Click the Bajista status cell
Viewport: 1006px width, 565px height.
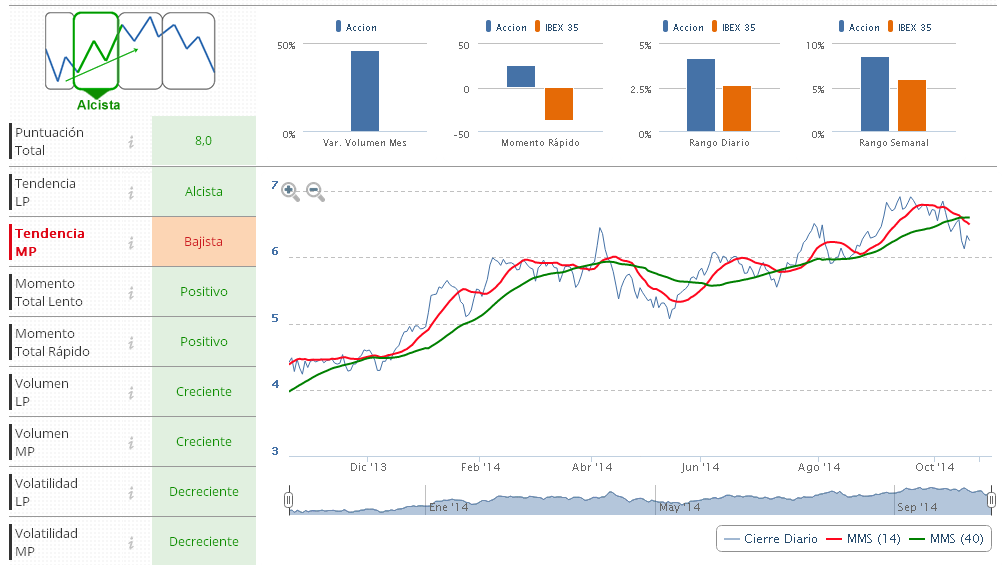(203, 242)
